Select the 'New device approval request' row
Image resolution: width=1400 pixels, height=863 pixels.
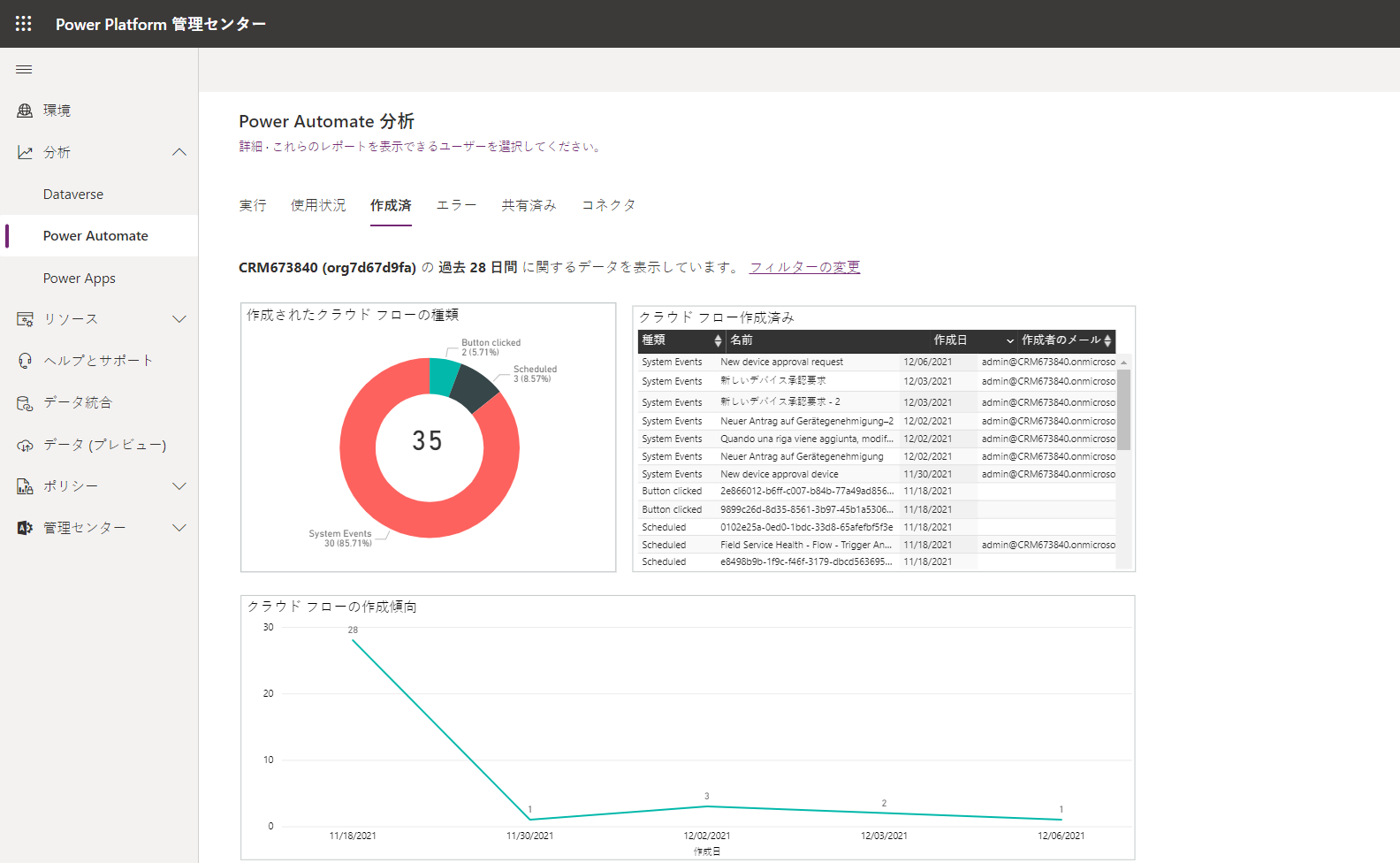click(877, 362)
